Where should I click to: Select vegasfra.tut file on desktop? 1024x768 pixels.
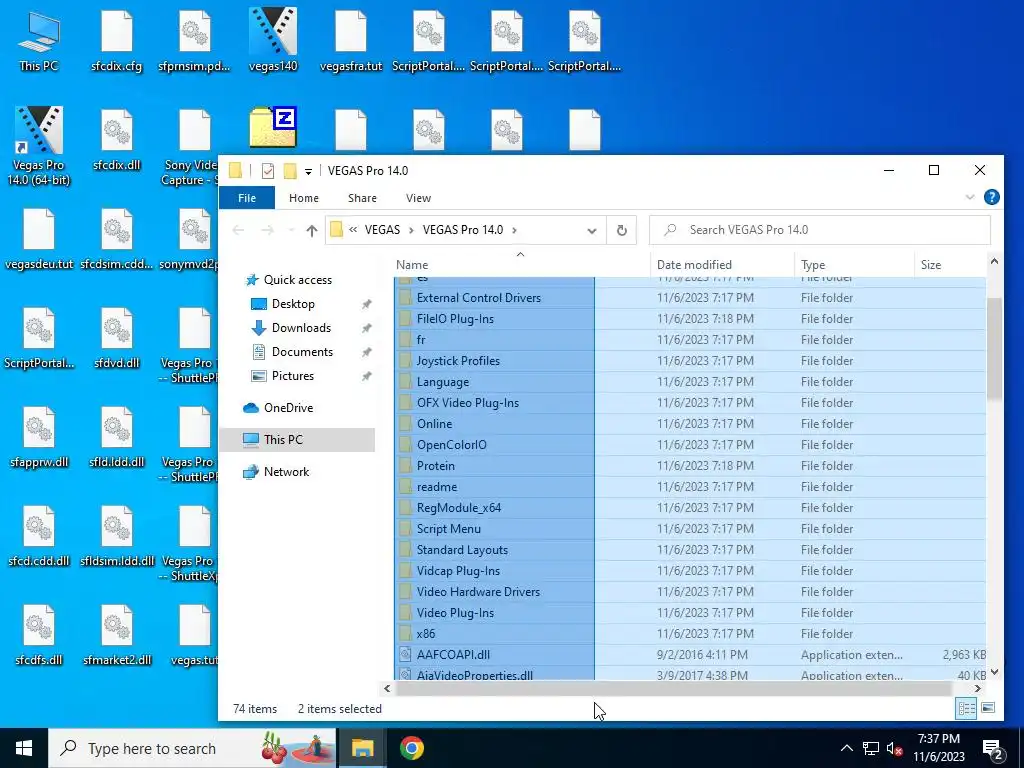(351, 41)
